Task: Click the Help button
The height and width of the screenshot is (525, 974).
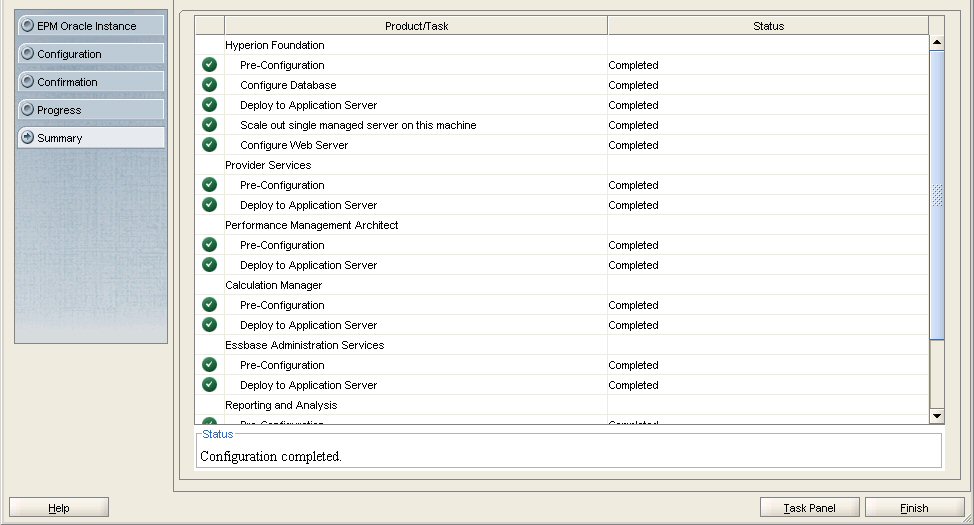Action: (x=59, y=508)
